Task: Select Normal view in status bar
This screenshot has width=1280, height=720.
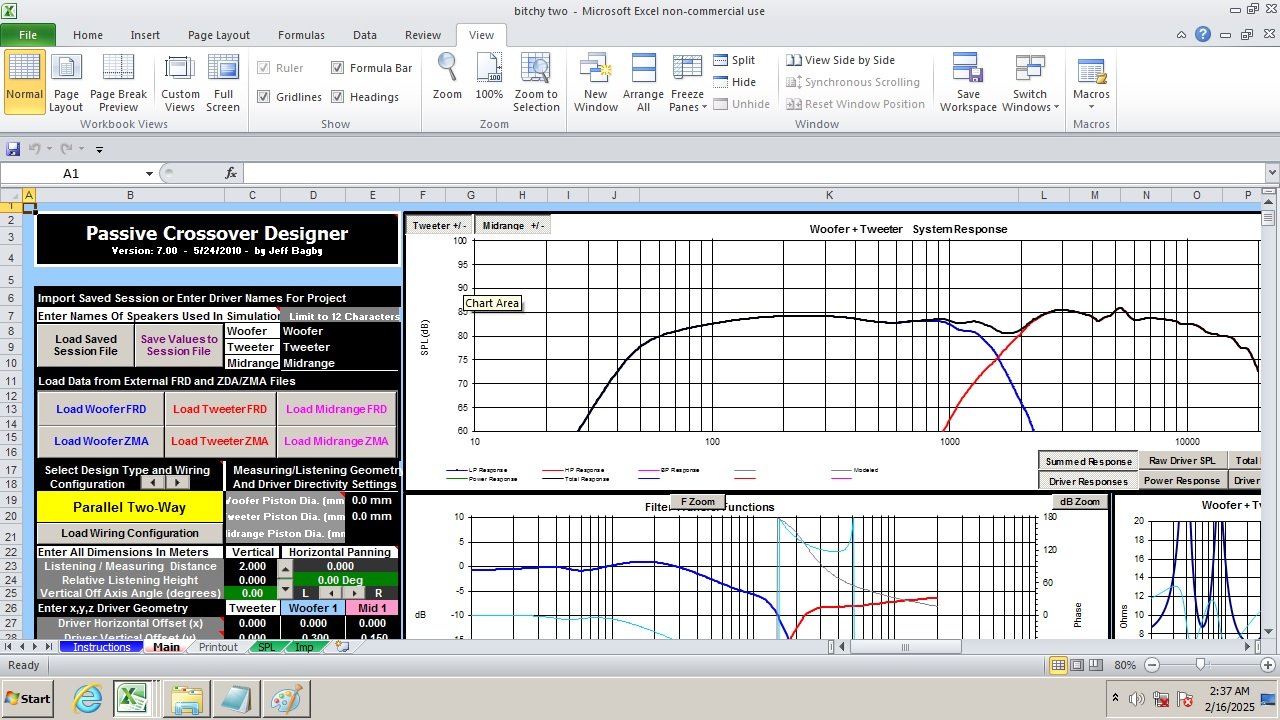Action: coord(1059,665)
